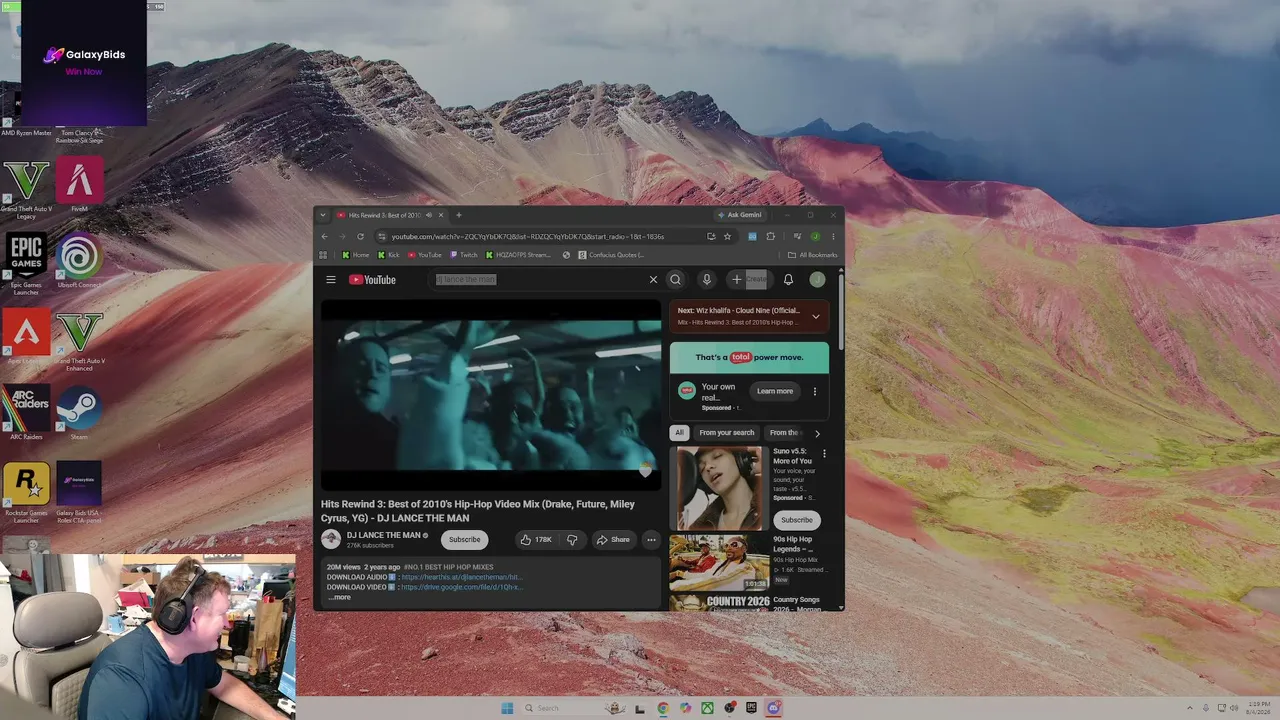Viewport: 1280px width, 720px height.
Task: Expand the Next: Wiz Khalifa playlist panel
Action: tap(815, 317)
